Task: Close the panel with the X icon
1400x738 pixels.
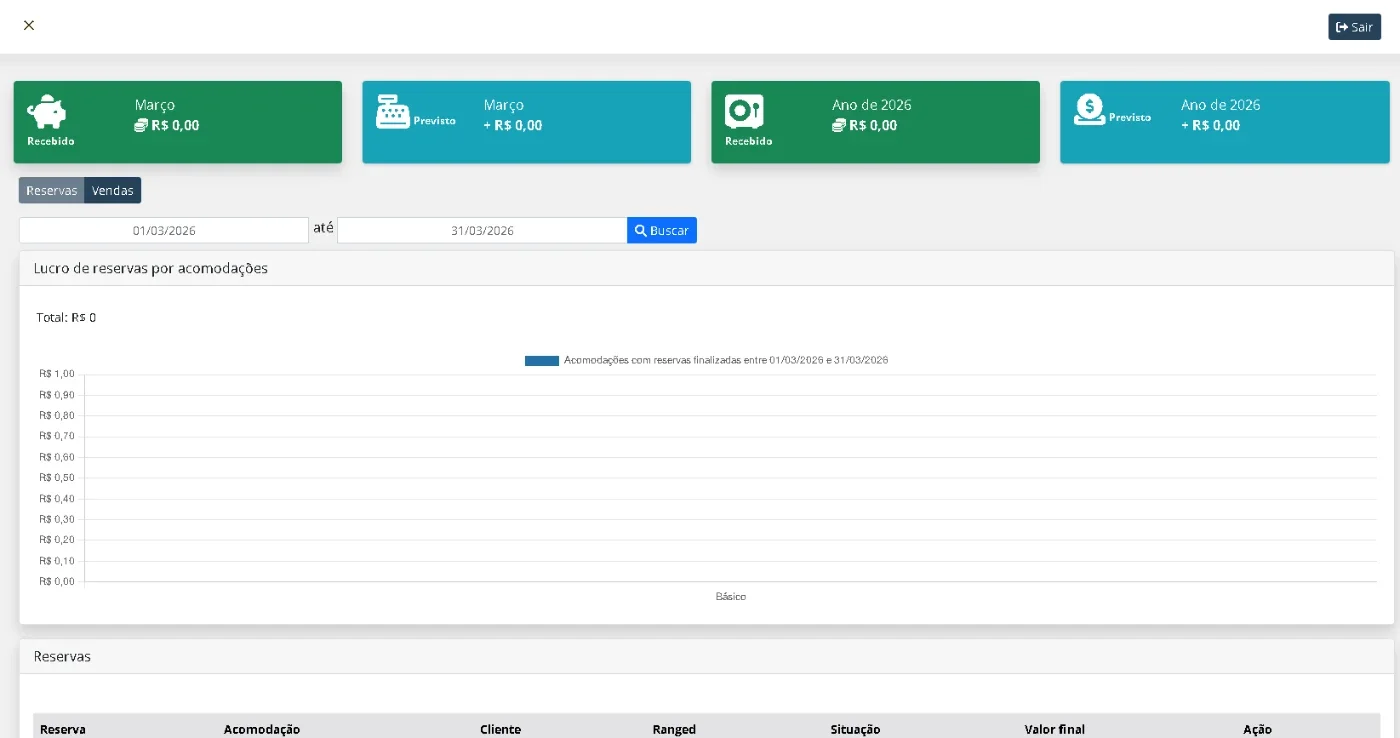Action: click(29, 25)
